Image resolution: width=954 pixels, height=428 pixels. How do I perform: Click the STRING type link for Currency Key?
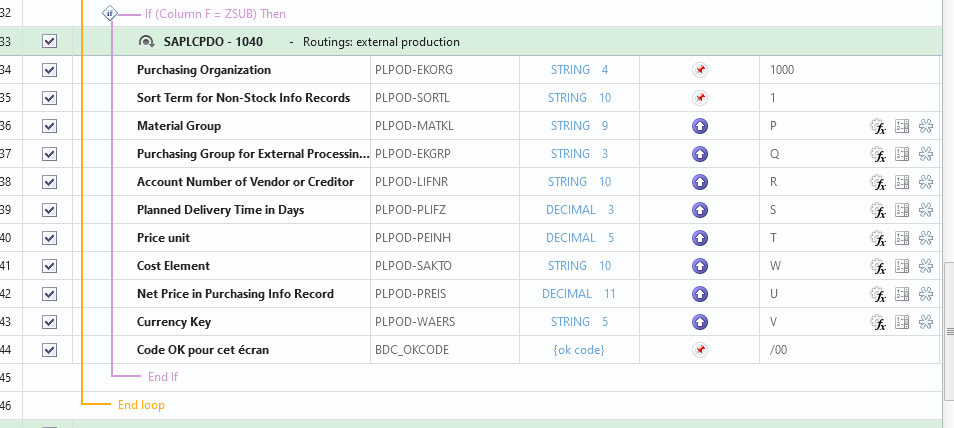click(571, 322)
